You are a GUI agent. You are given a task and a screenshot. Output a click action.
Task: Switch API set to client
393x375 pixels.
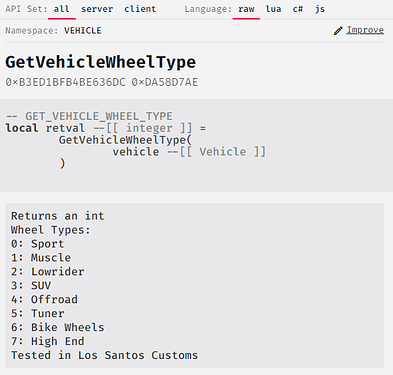point(140,9)
